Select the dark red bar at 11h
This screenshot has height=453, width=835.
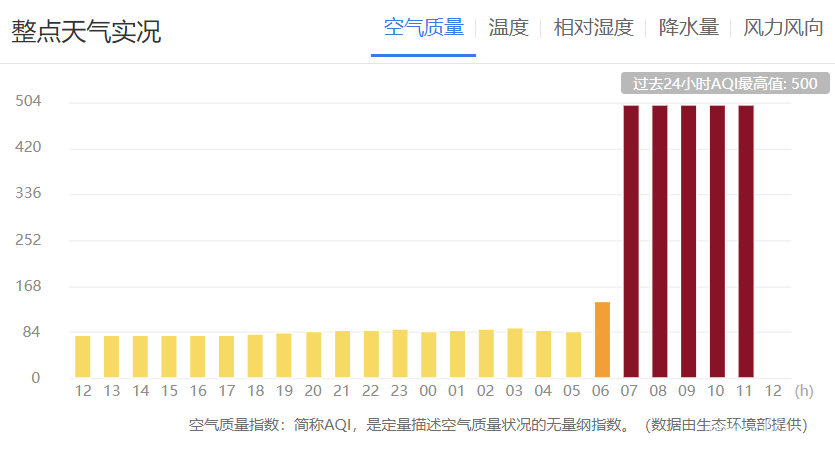coord(746,241)
